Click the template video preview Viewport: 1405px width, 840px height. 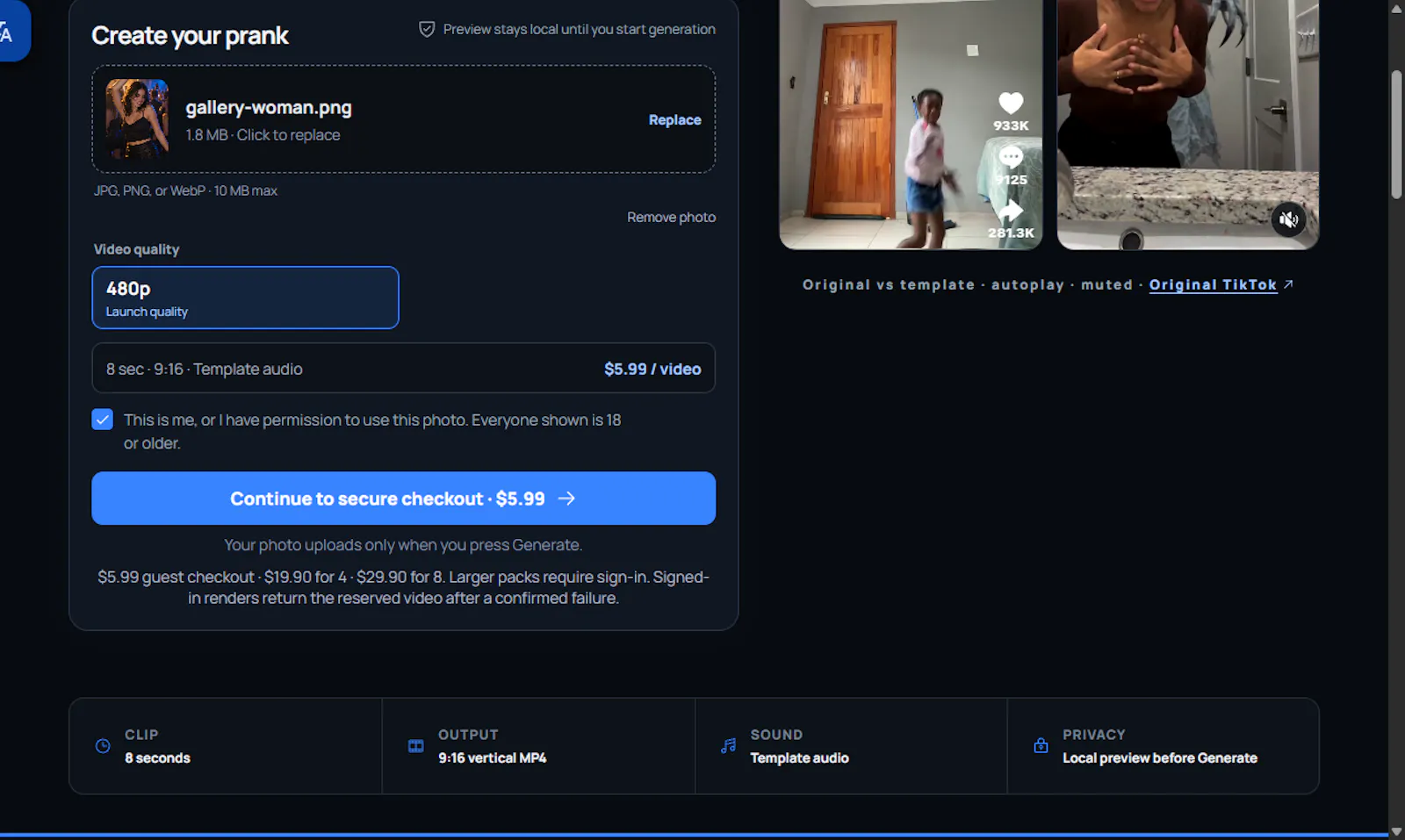pos(1188,125)
